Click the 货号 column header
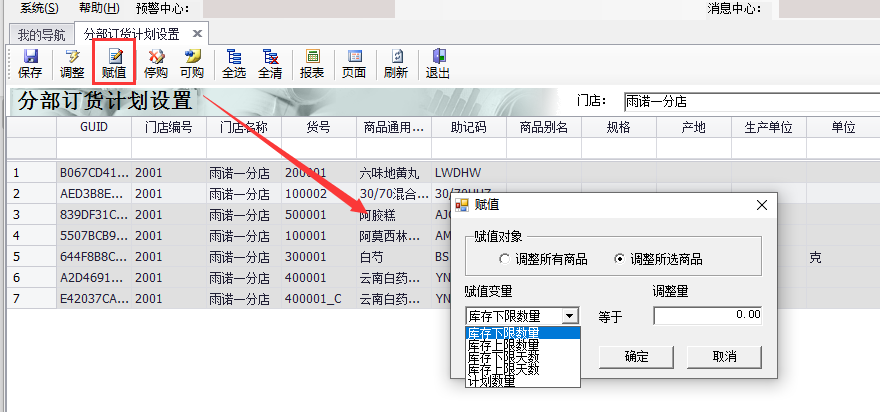This screenshot has height=412, width=880. click(x=319, y=127)
